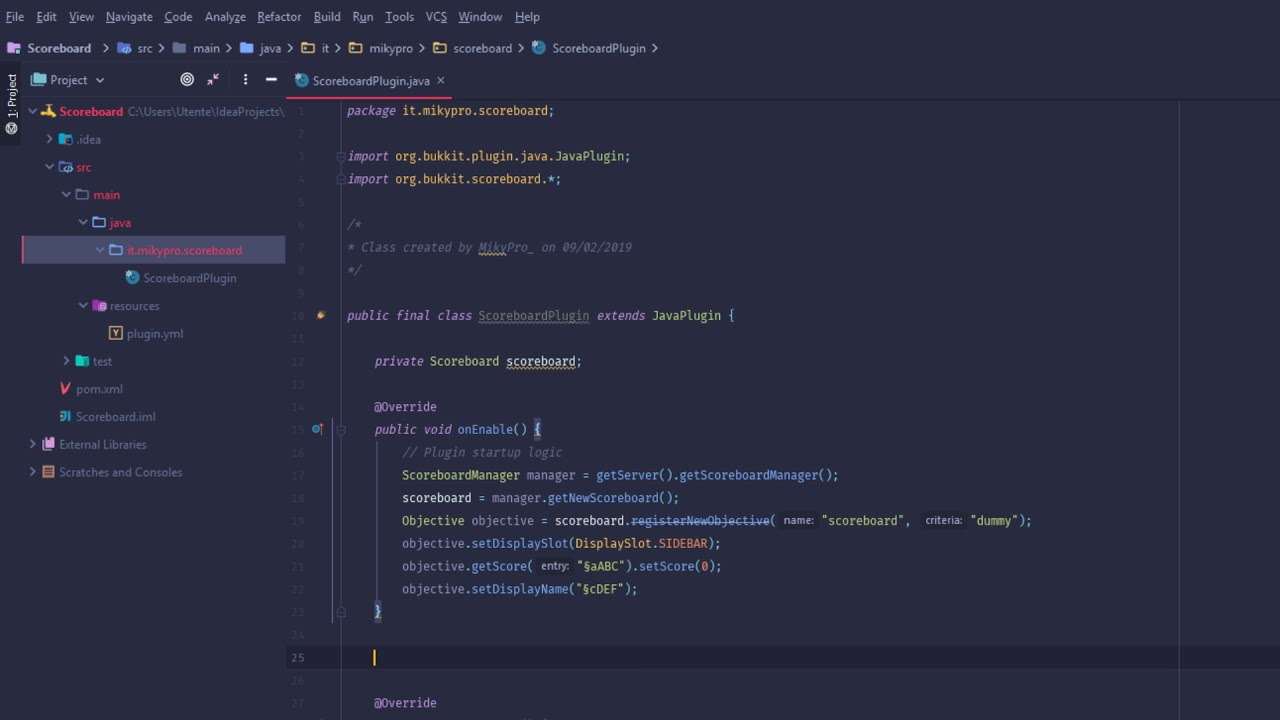Expand the test folder
The width and height of the screenshot is (1280, 720).
click(66, 361)
